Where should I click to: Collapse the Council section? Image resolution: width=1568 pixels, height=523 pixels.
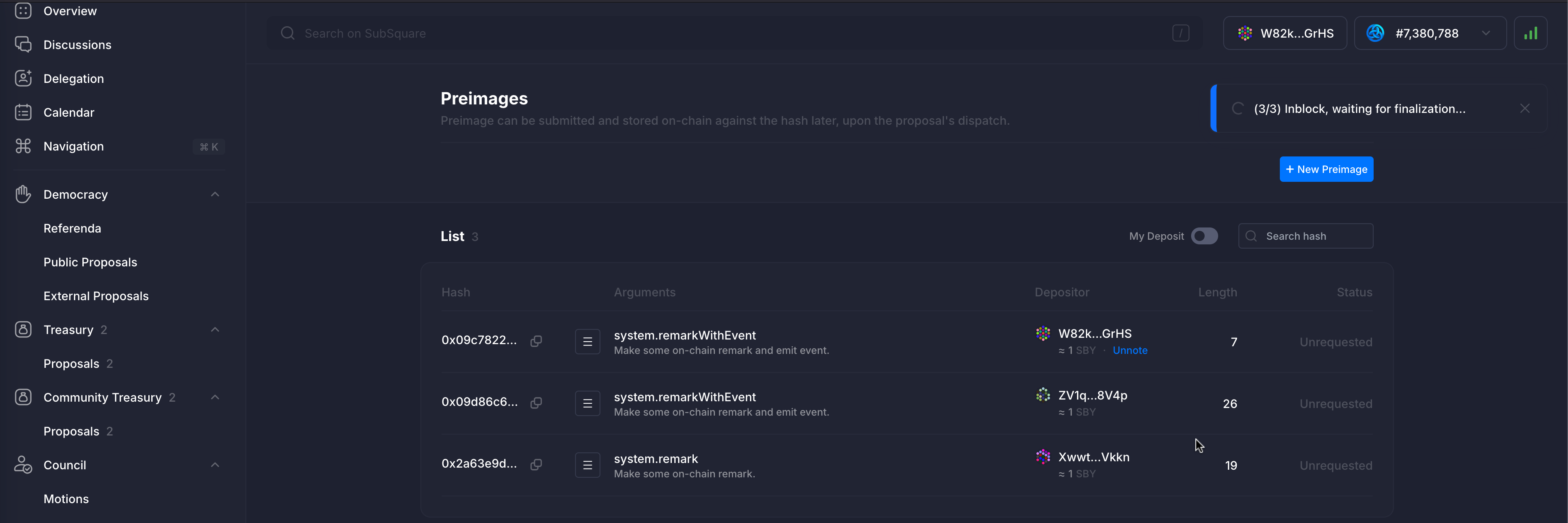(215, 465)
